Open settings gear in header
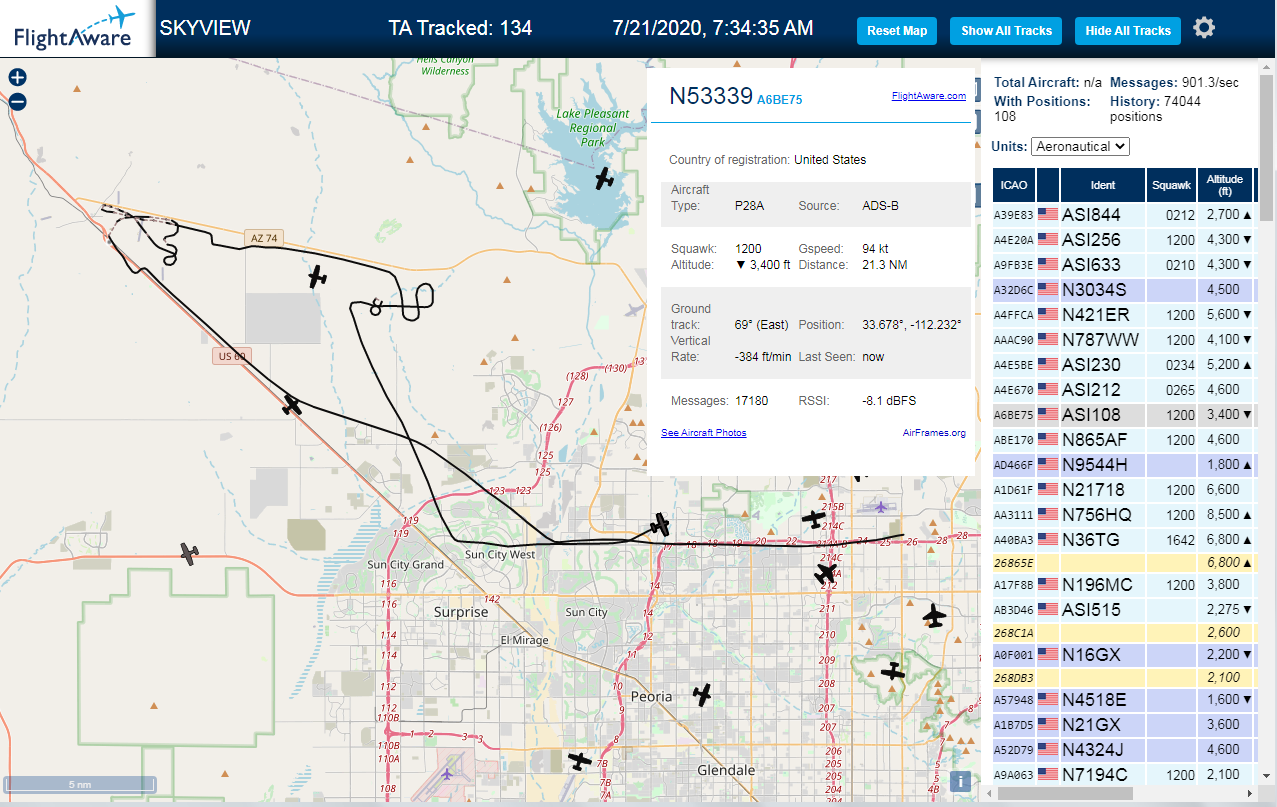The width and height of the screenshot is (1277, 807). (1204, 28)
